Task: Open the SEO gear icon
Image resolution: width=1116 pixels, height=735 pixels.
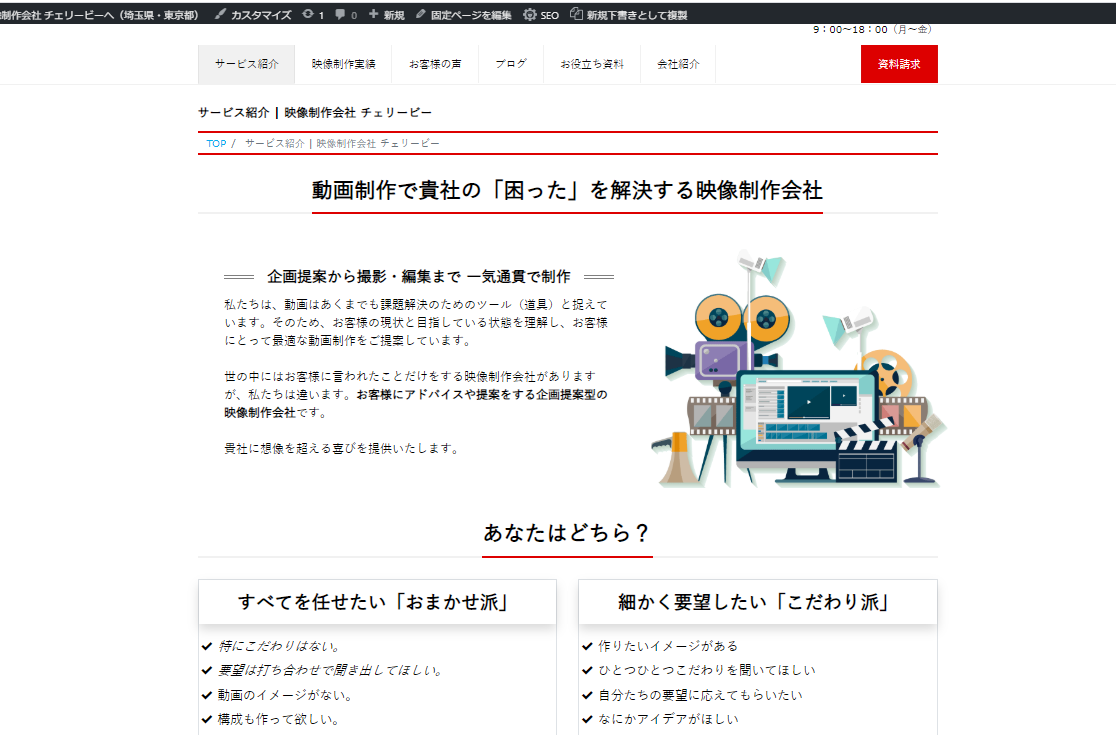Action: [x=530, y=15]
